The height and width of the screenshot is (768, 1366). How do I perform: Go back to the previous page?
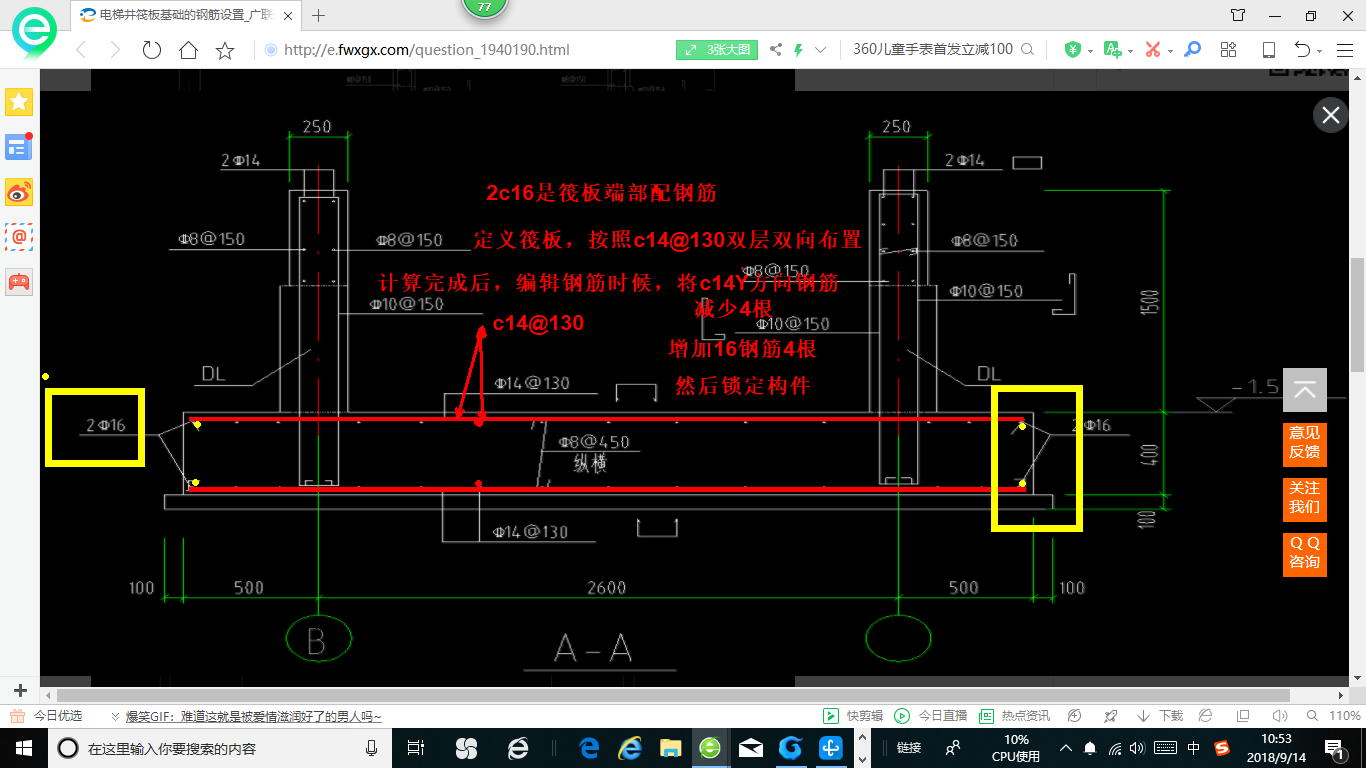pyautogui.click(x=81, y=50)
